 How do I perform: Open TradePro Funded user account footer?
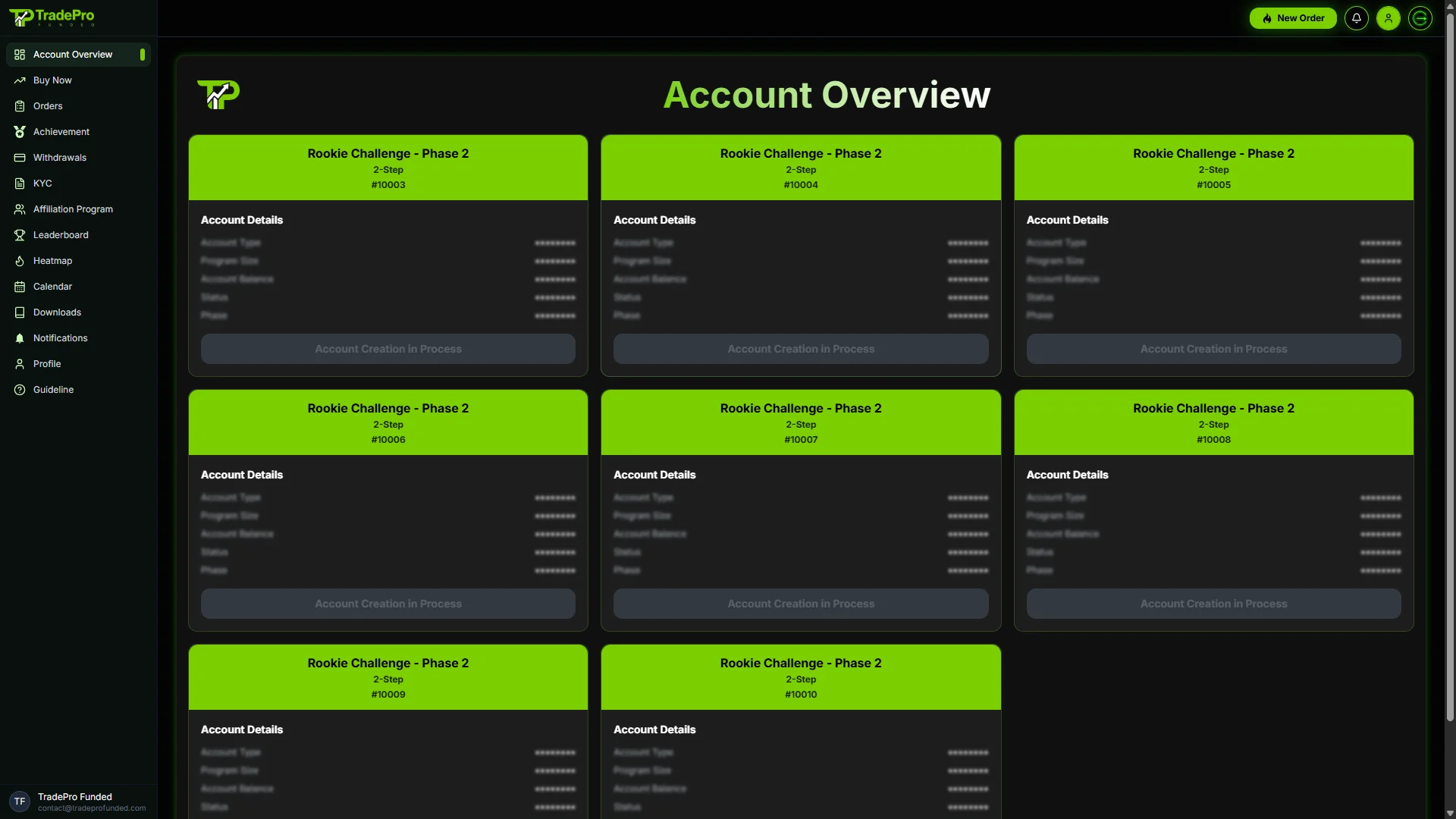click(78, 802)
